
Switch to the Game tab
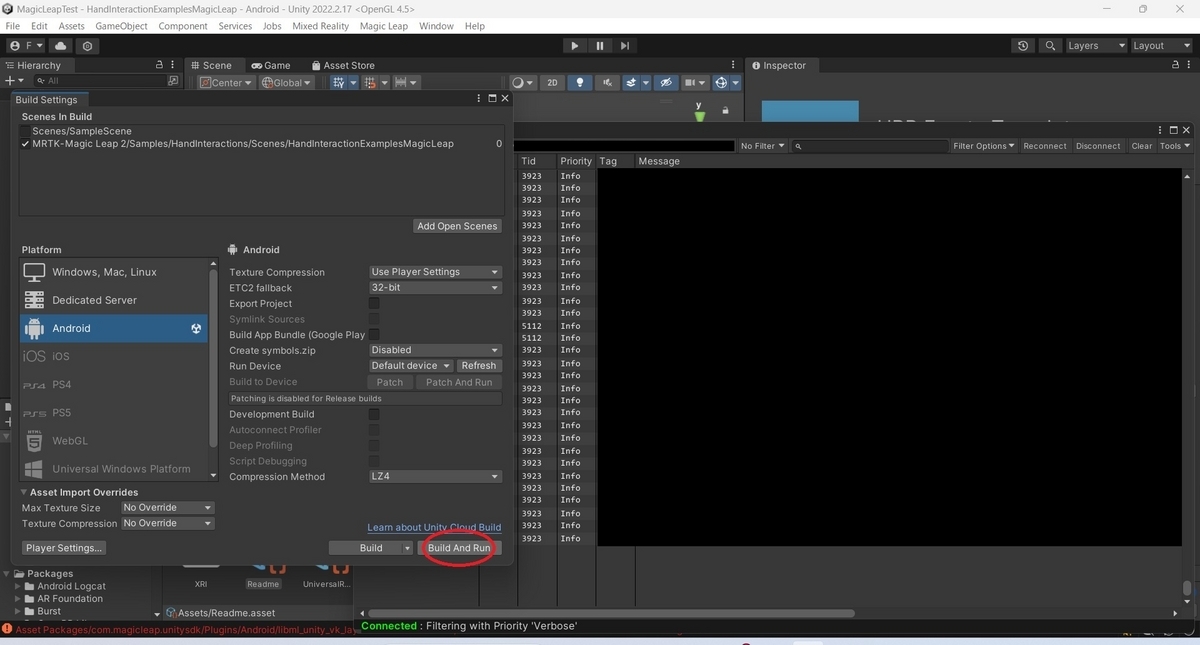coord(270,65)
